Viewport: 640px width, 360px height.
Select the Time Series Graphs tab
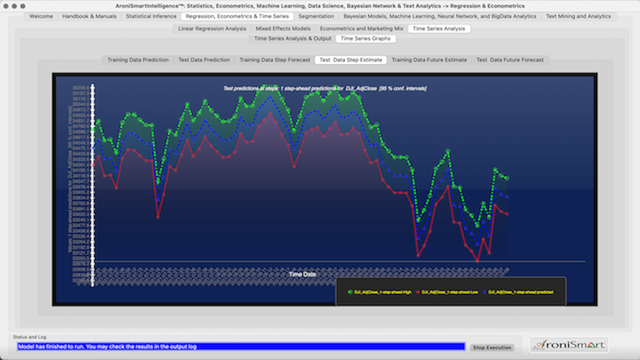[x=365, y=38]
